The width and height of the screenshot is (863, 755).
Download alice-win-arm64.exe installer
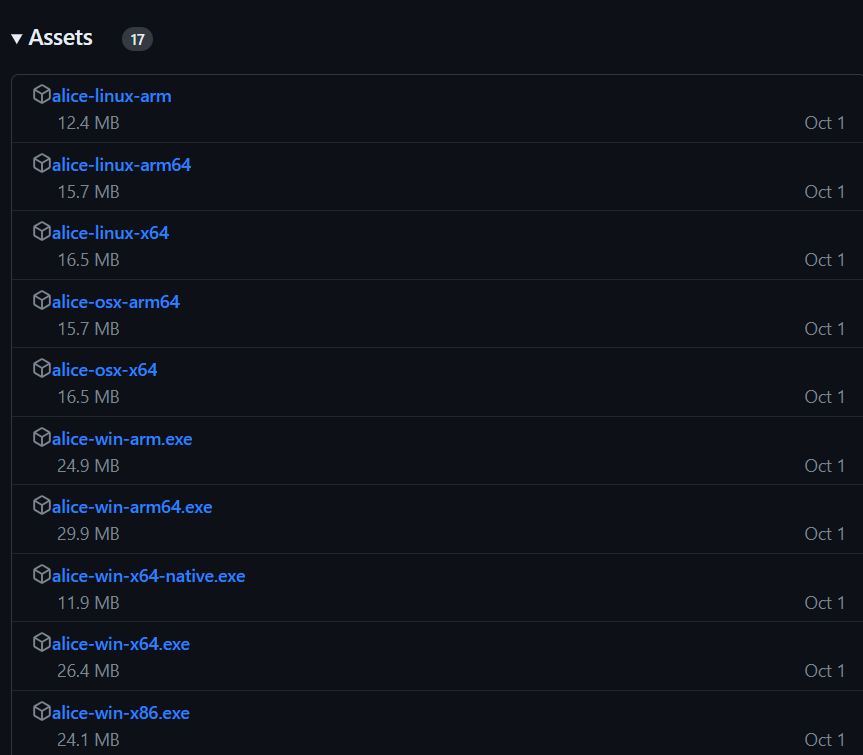[132, 507]
